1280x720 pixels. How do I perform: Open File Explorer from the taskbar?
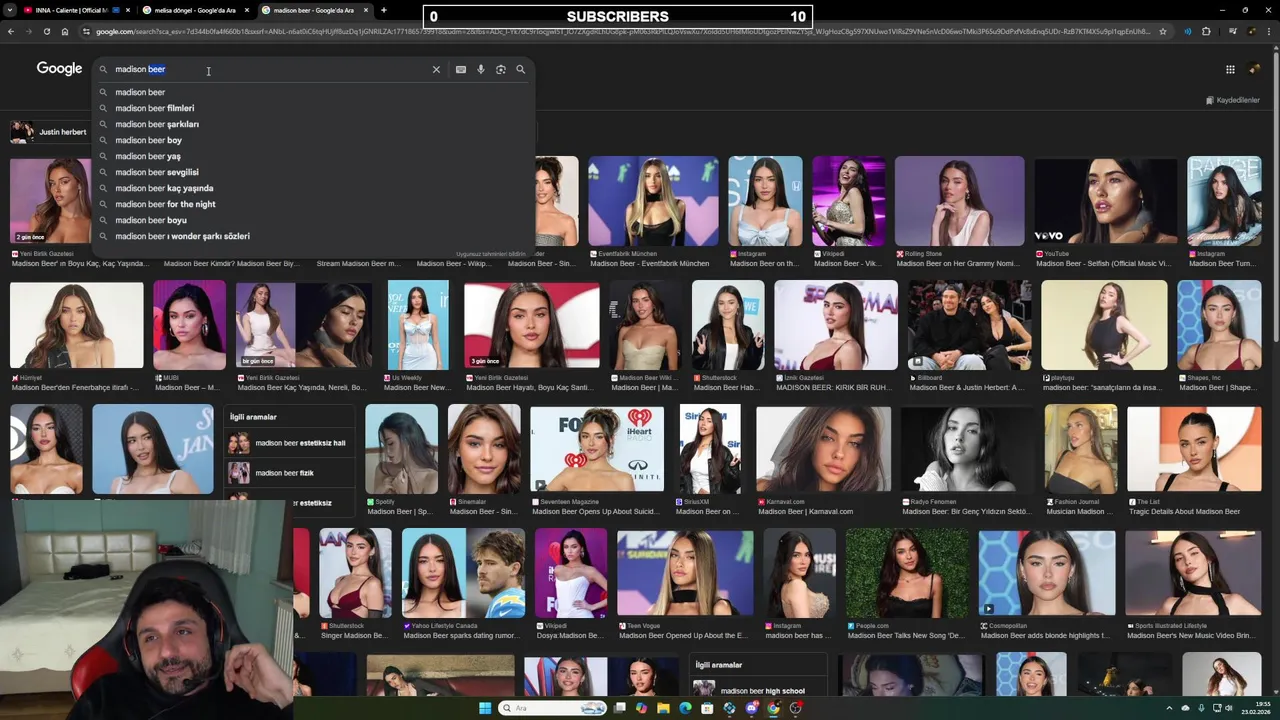[663, 708]
